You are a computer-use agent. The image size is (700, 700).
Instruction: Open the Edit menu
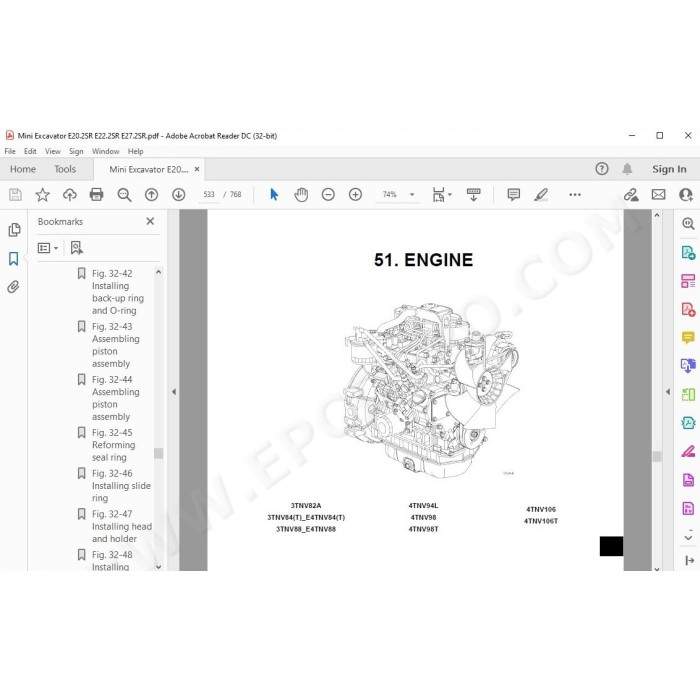(30, 151)
